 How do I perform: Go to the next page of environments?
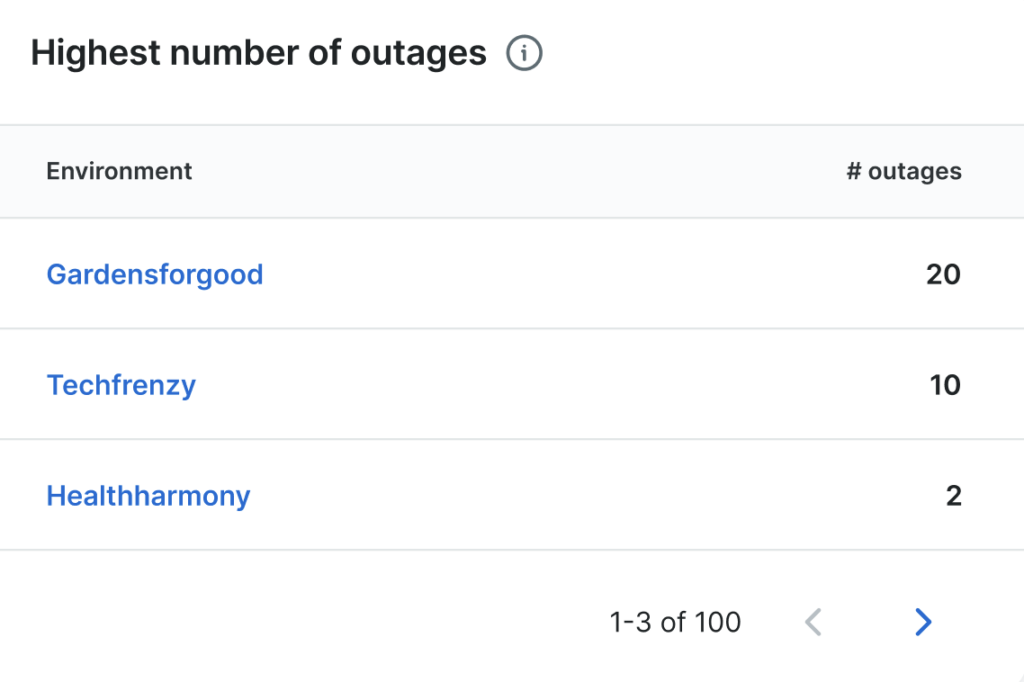pyautogui.click(x=923, y=622)
